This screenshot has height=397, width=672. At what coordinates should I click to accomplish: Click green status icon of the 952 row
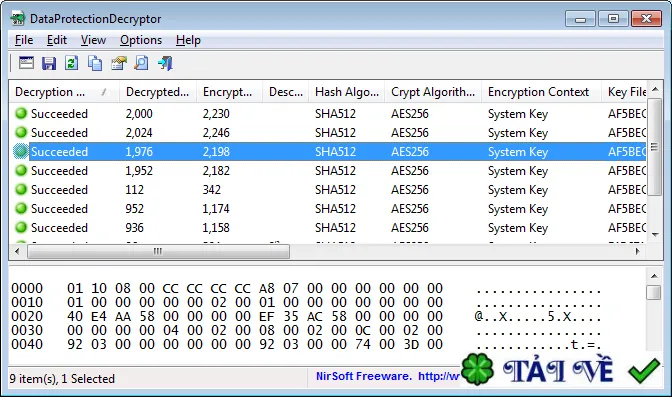(21, 208)
